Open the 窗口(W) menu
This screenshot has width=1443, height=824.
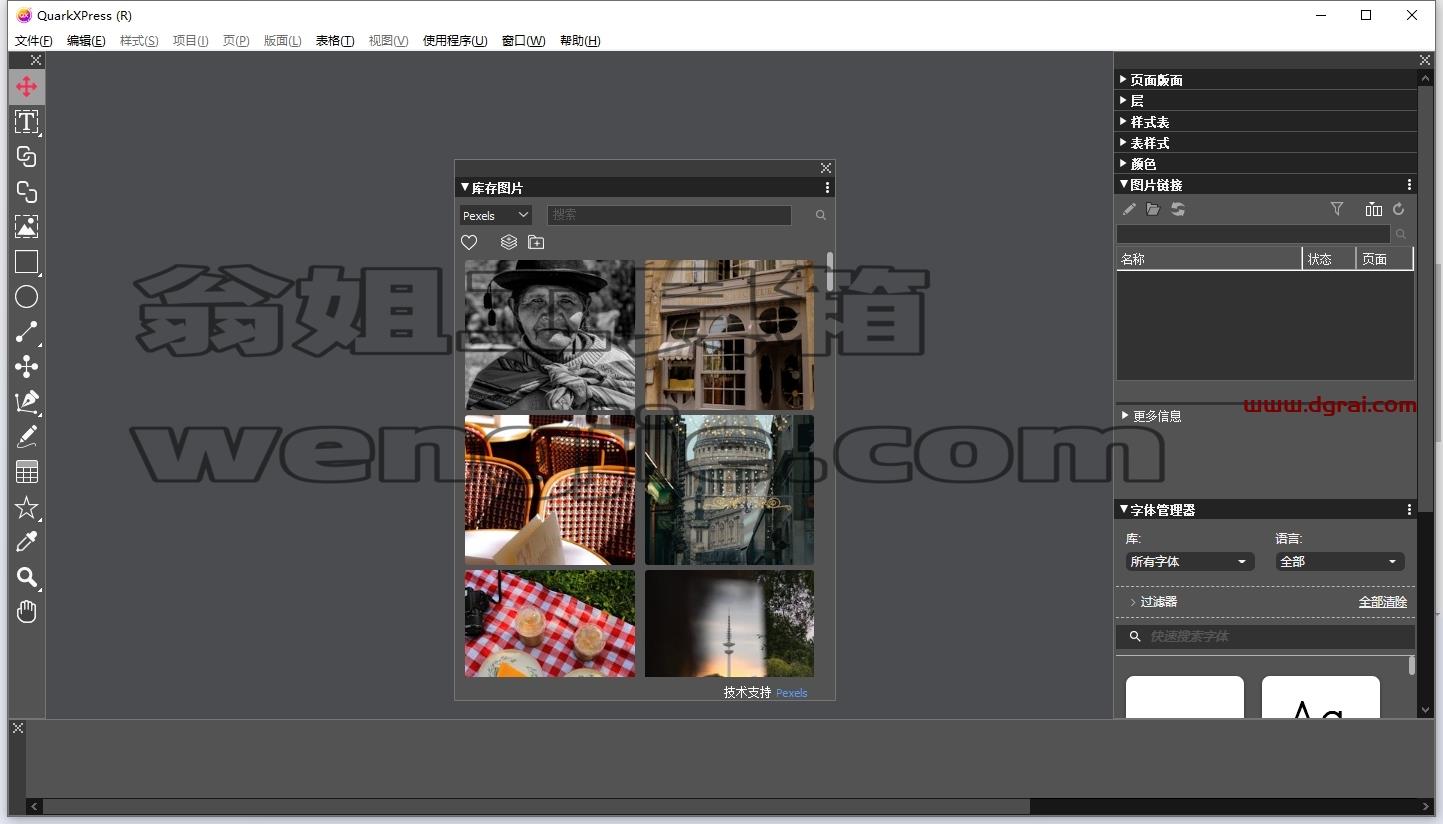pyautogui.click(x=524, y=41)
